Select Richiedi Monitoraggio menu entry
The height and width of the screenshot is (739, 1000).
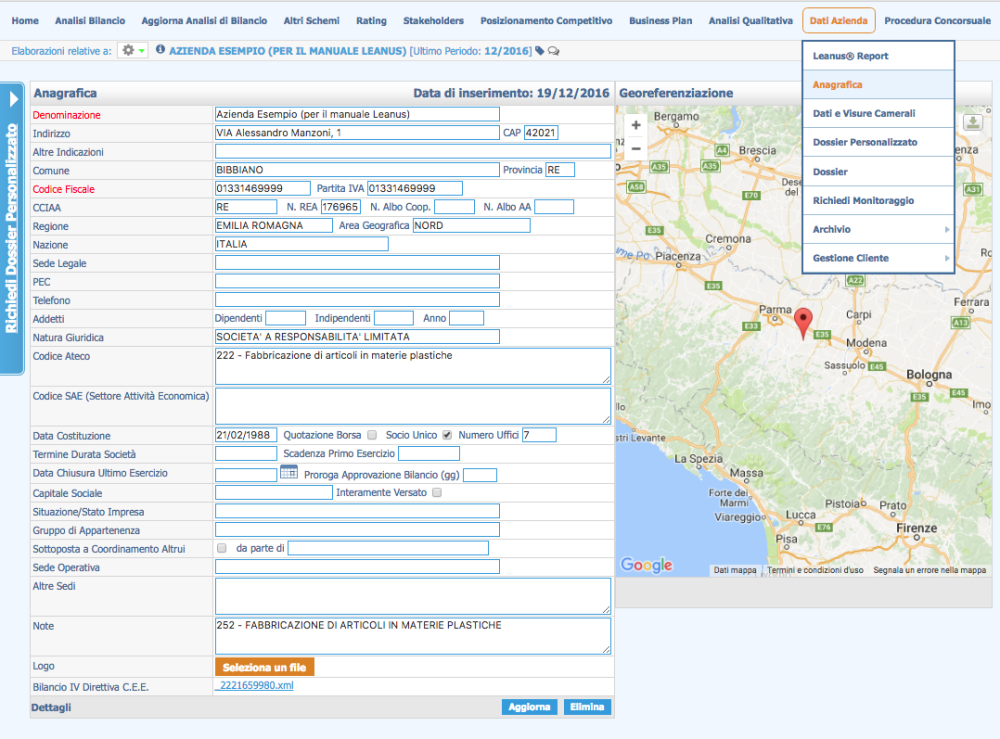(x=878, y=200)
